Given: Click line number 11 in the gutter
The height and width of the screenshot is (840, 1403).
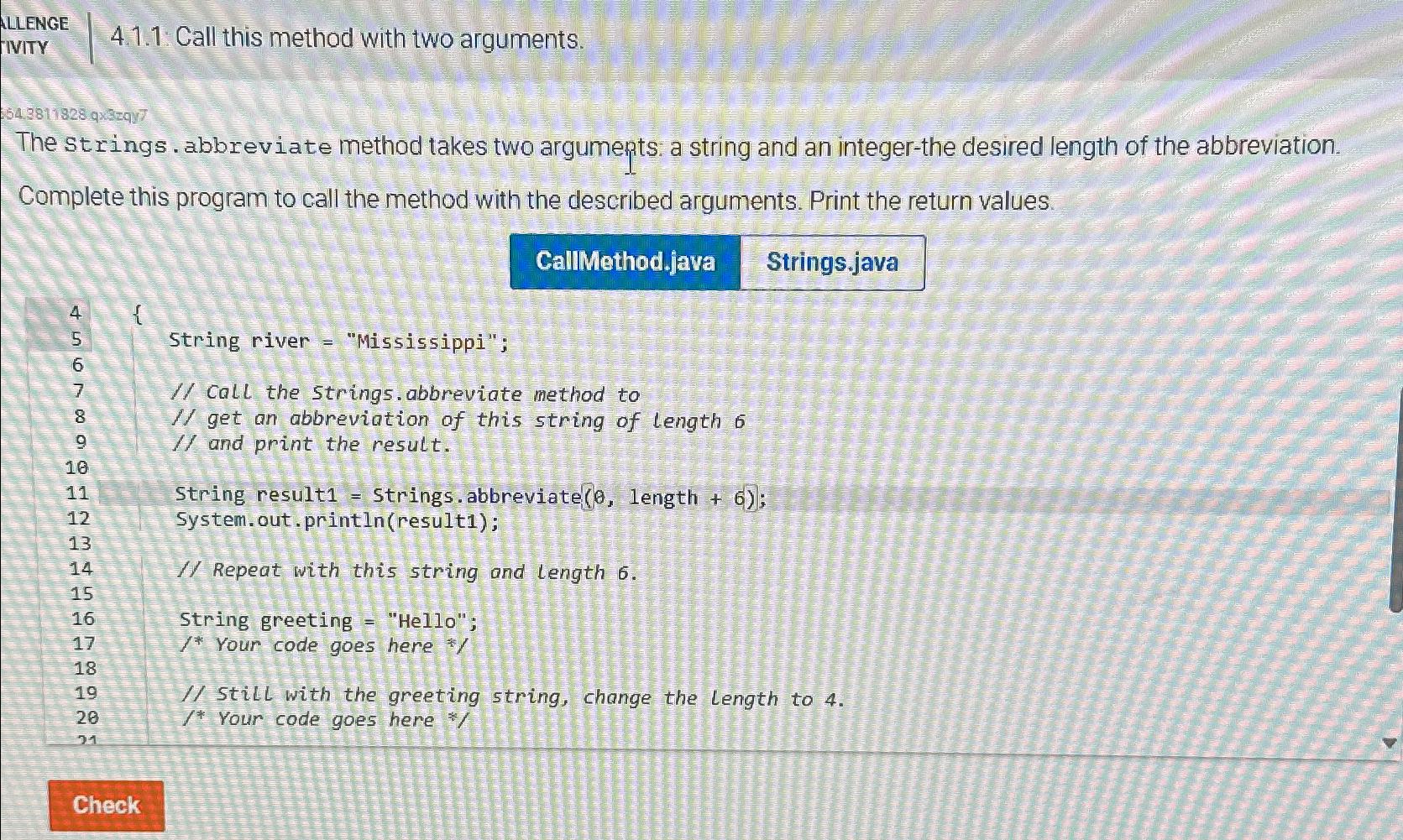Looking at the screenshot, I should pos(77,494).
